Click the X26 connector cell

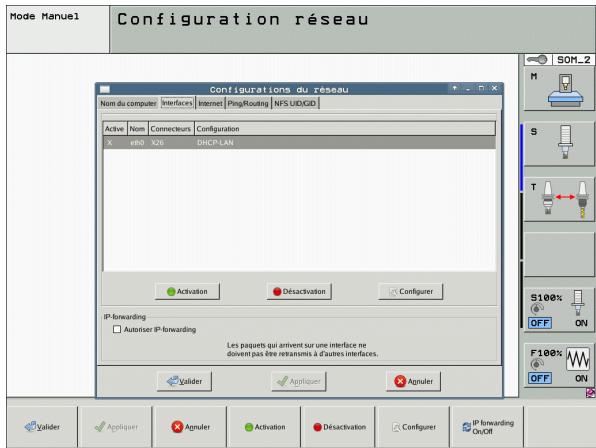(157, 142)
